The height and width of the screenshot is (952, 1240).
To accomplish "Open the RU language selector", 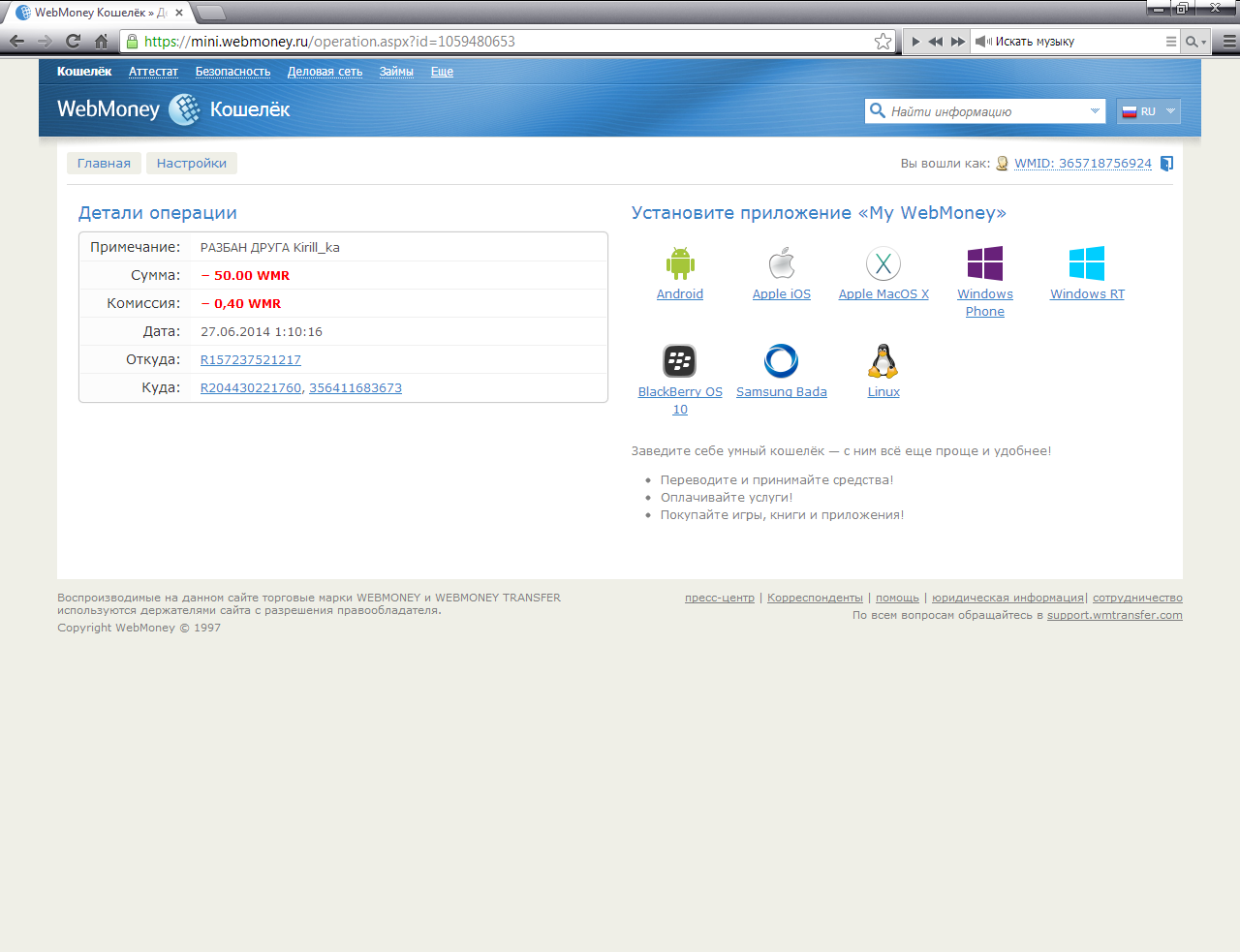I will tap(1148, 111).
